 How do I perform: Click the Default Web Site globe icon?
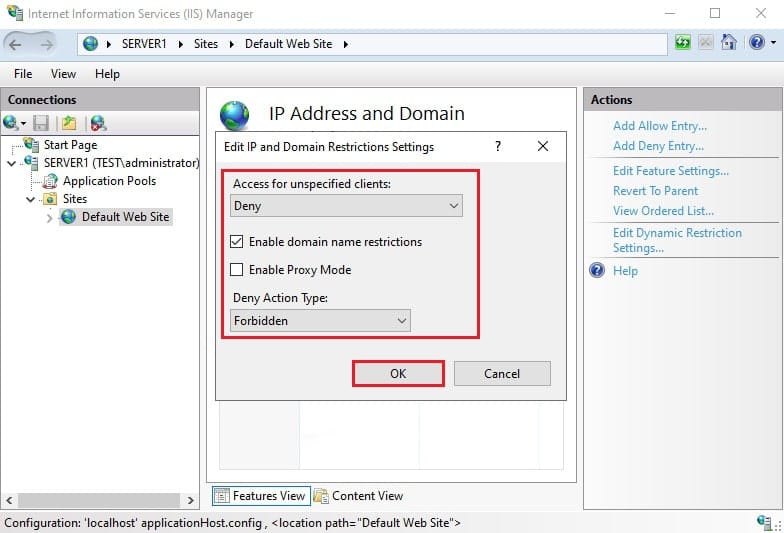coord(68,217)
